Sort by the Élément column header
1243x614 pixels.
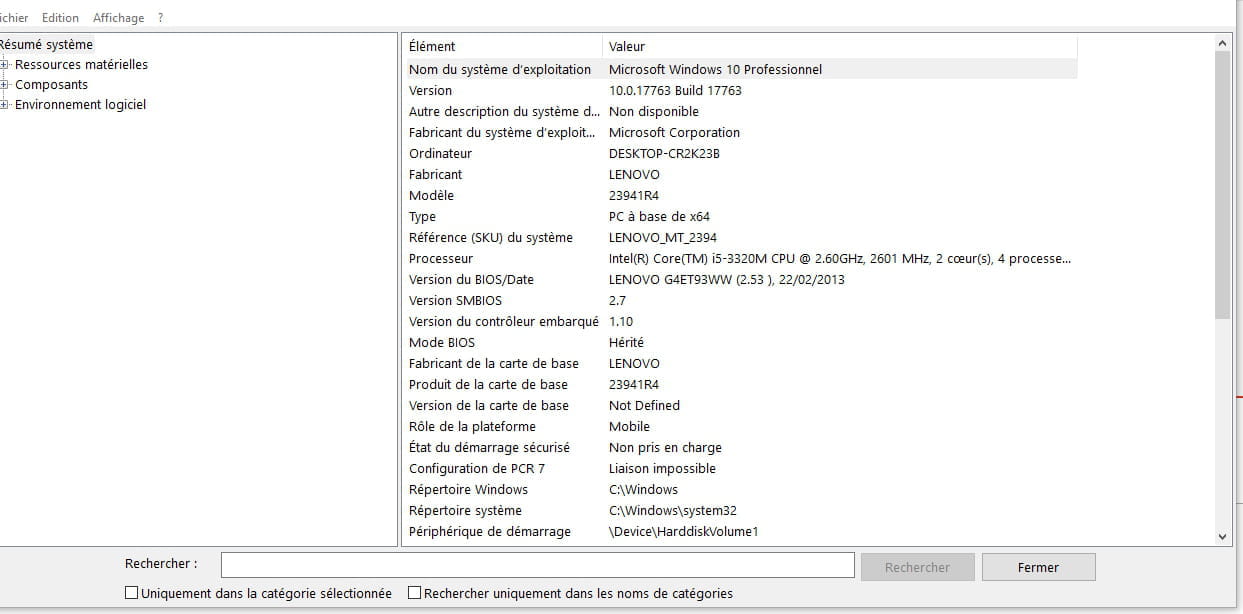tap(503, 46)
